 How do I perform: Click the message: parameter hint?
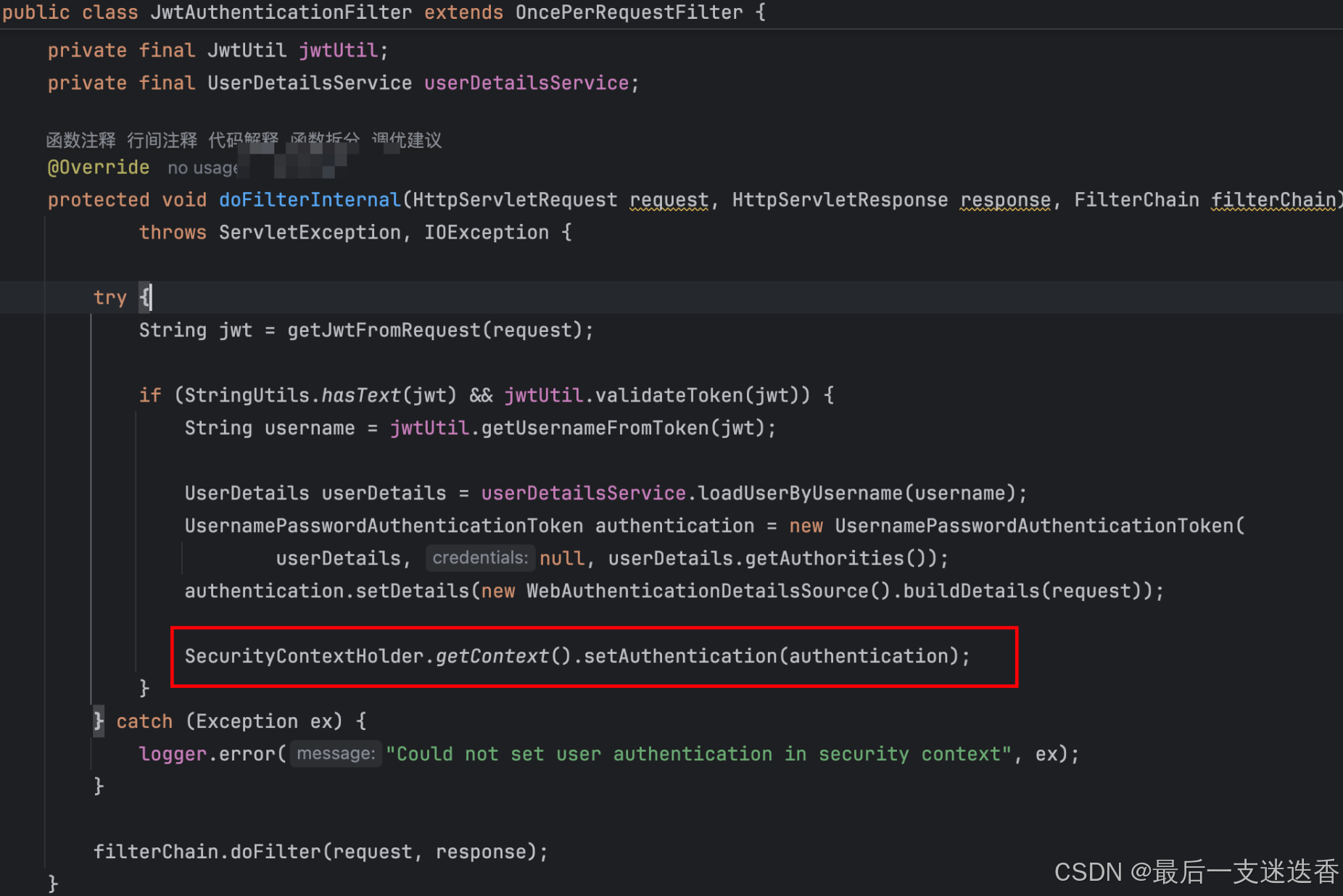336,754
